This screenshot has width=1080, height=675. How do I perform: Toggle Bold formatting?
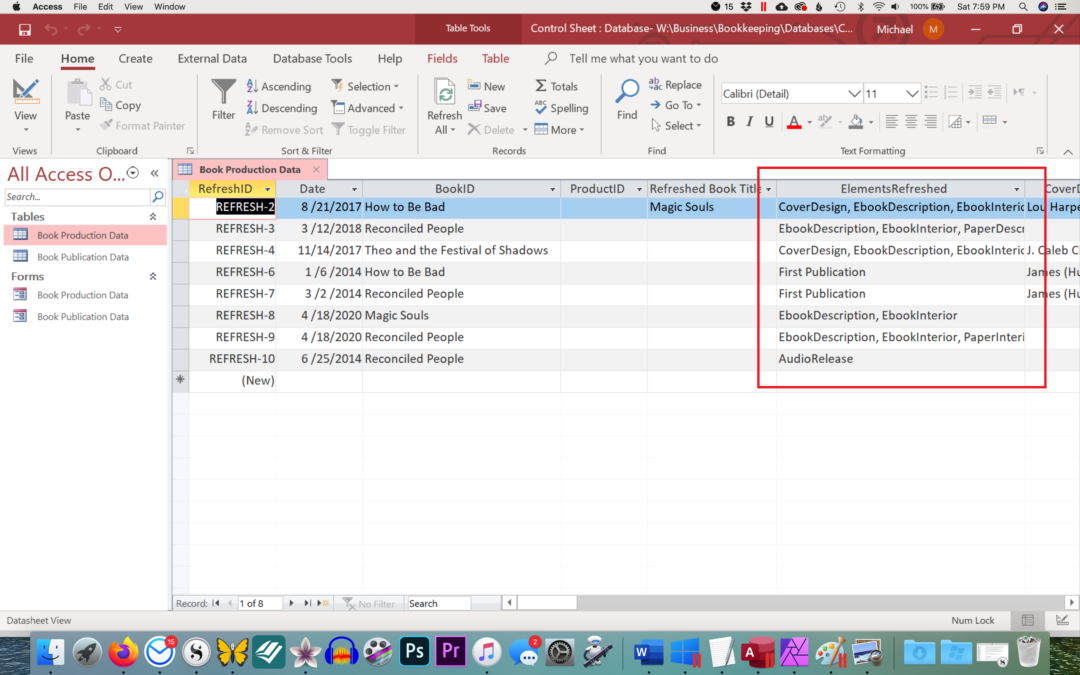click(730, 122)
